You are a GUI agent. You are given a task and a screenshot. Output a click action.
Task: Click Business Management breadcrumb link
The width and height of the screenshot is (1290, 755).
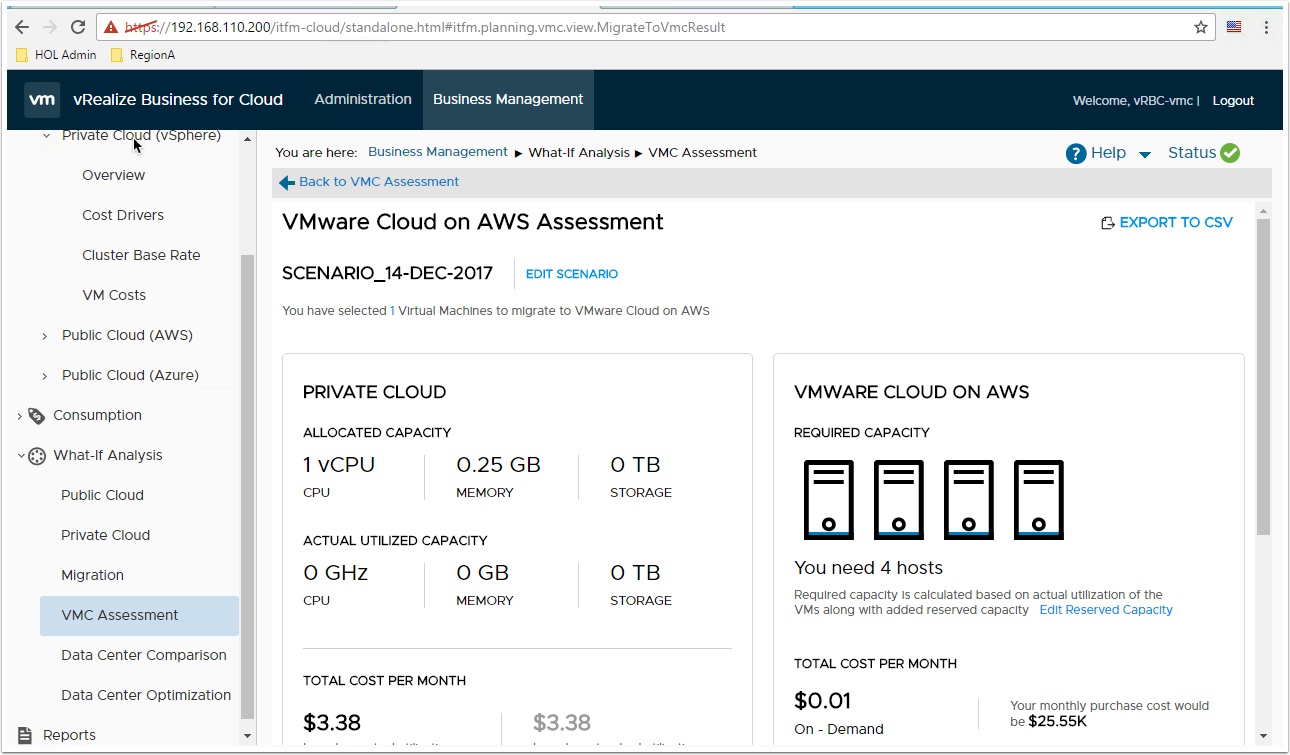tap(438, 152)
